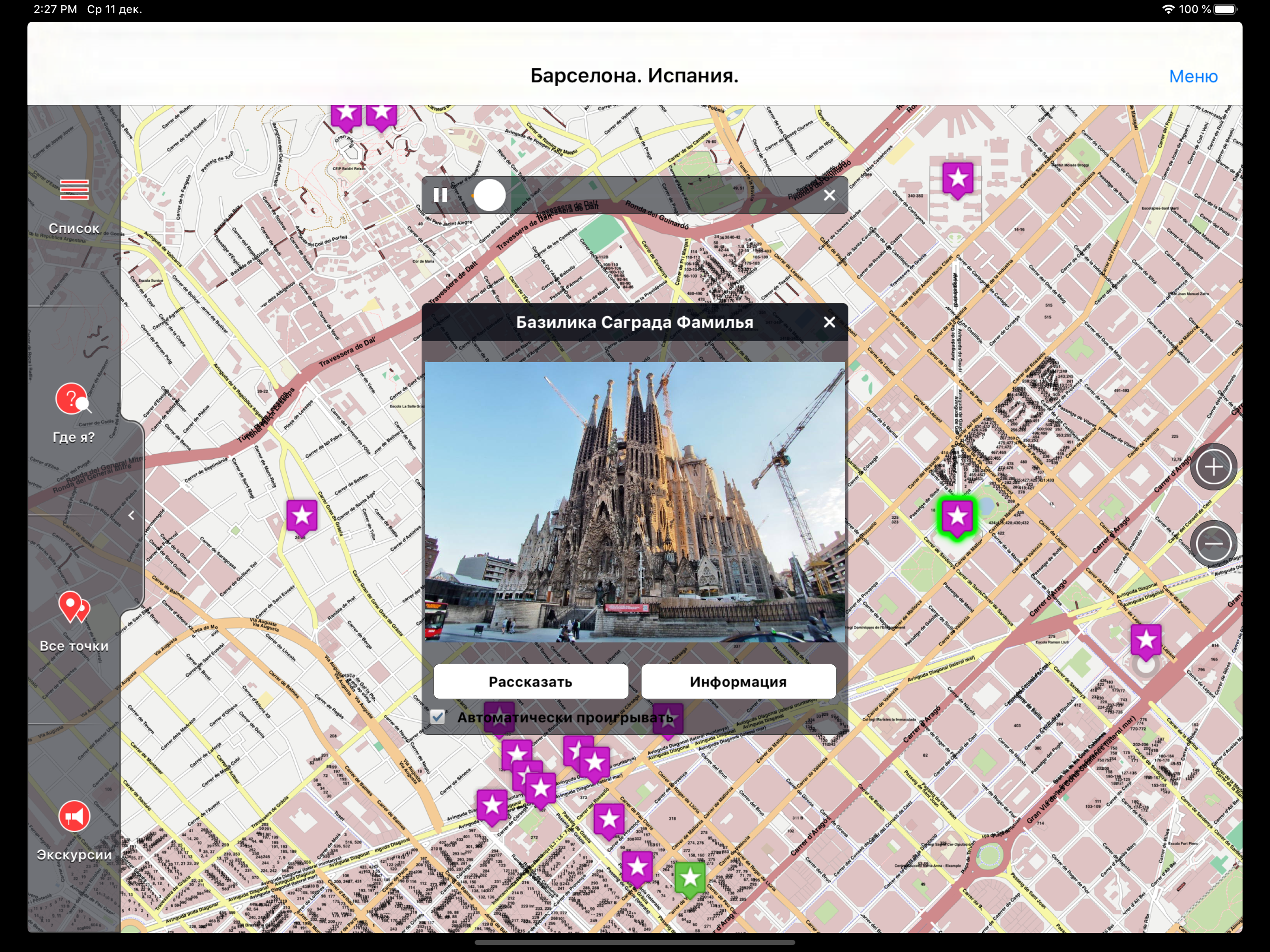Show all points via Все точки icon
The image size is (1270, 952).
[74, 608]
